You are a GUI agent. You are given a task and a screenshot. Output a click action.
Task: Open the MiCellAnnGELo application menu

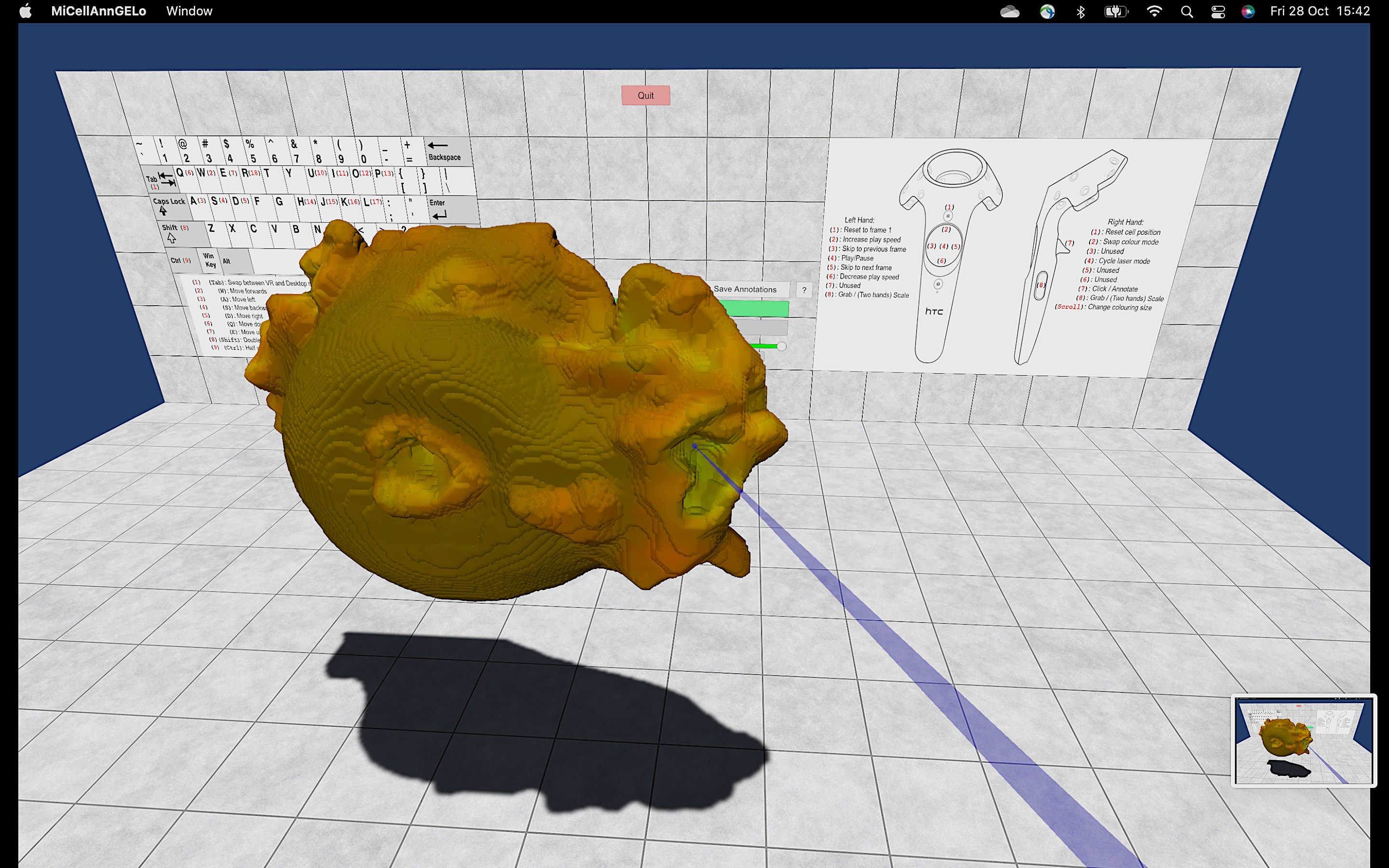coord(98,11)
